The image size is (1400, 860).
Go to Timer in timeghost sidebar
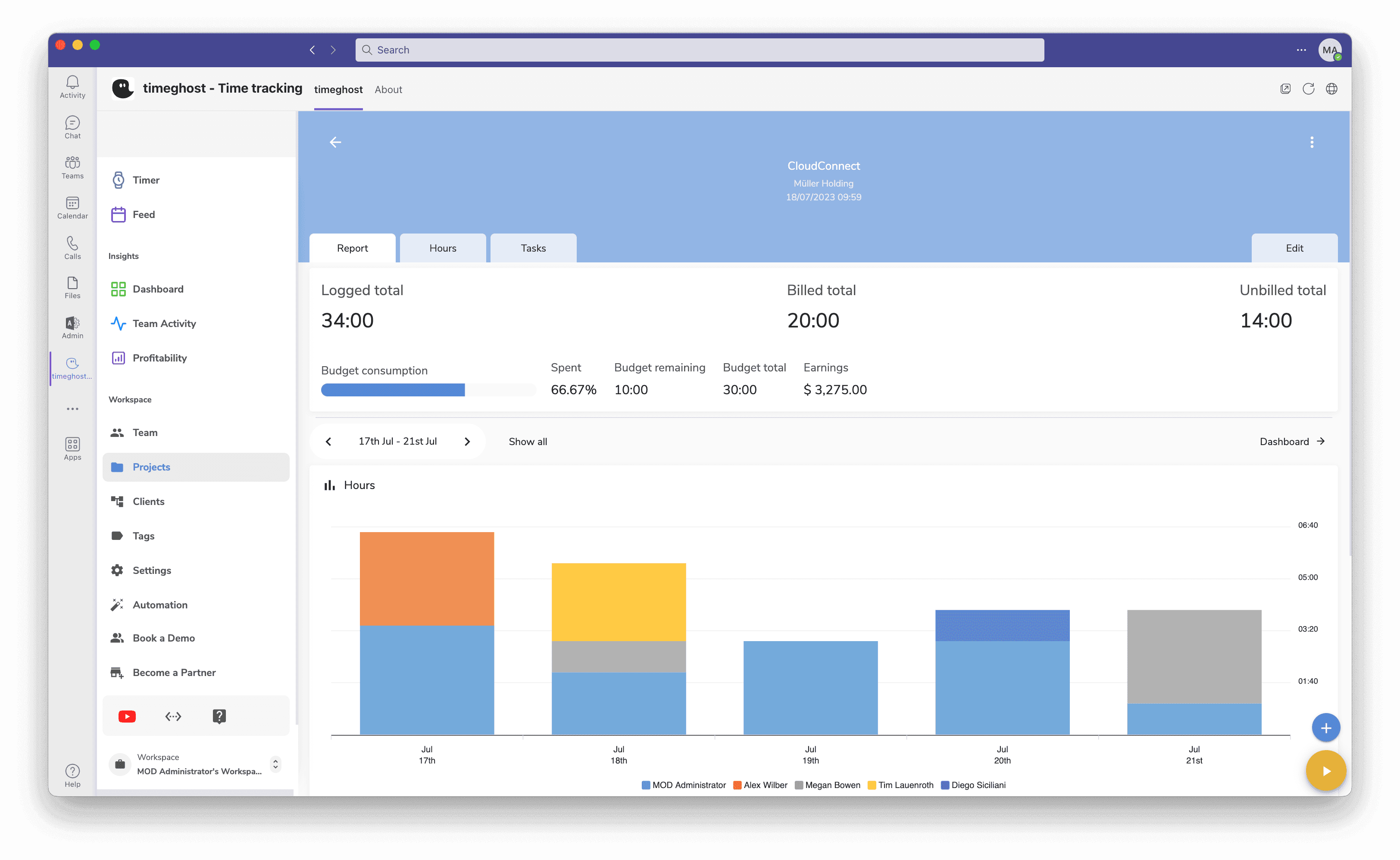pyautogui.click(x=196, y=180)
